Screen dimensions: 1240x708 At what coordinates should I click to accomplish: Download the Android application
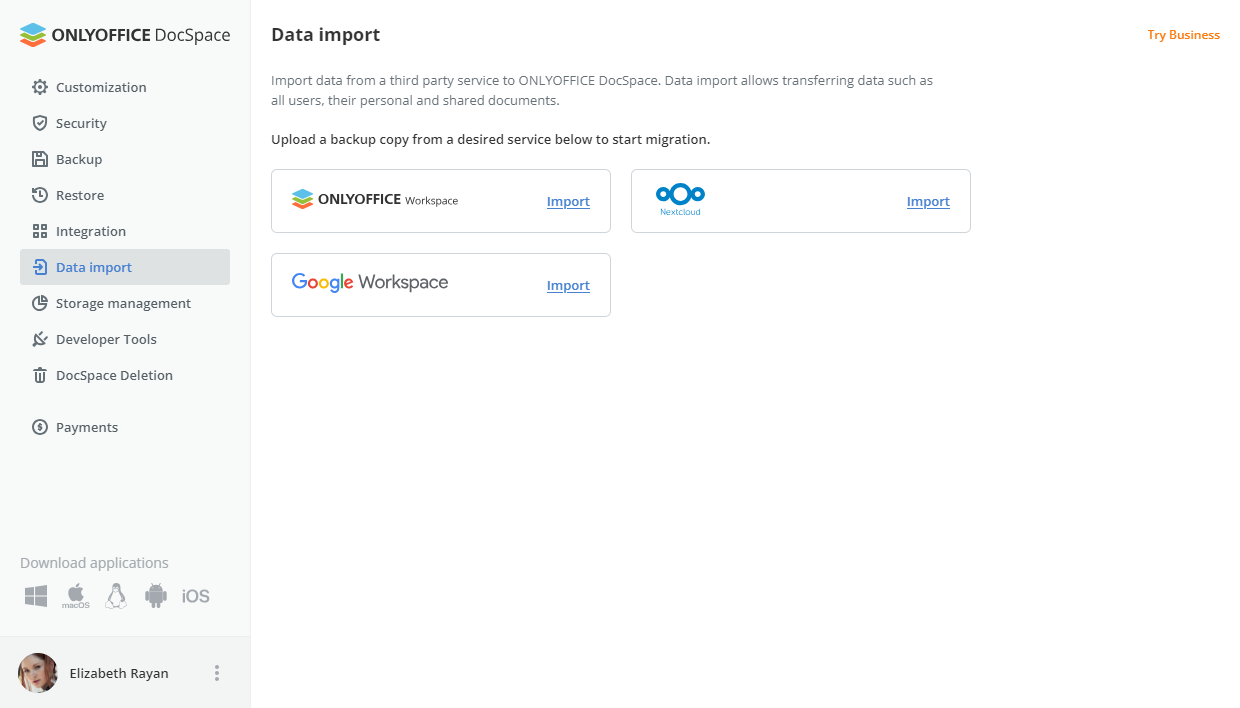pos(155,595)
